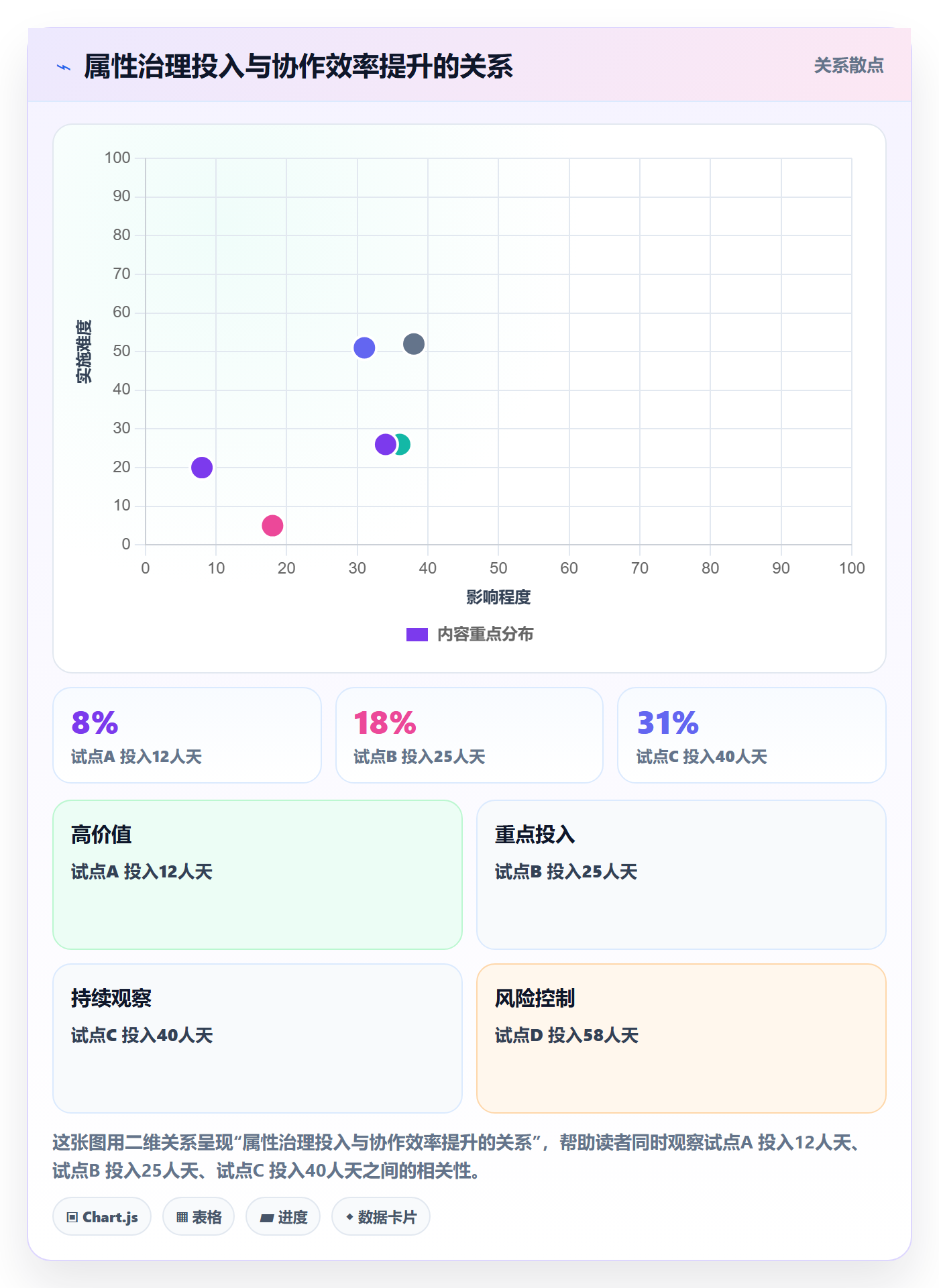Click the 影响程度 x-axis title
Image resolution: width=939 pixels, height=1288 pixels.
pyautogui.click(x=498, y=597)
